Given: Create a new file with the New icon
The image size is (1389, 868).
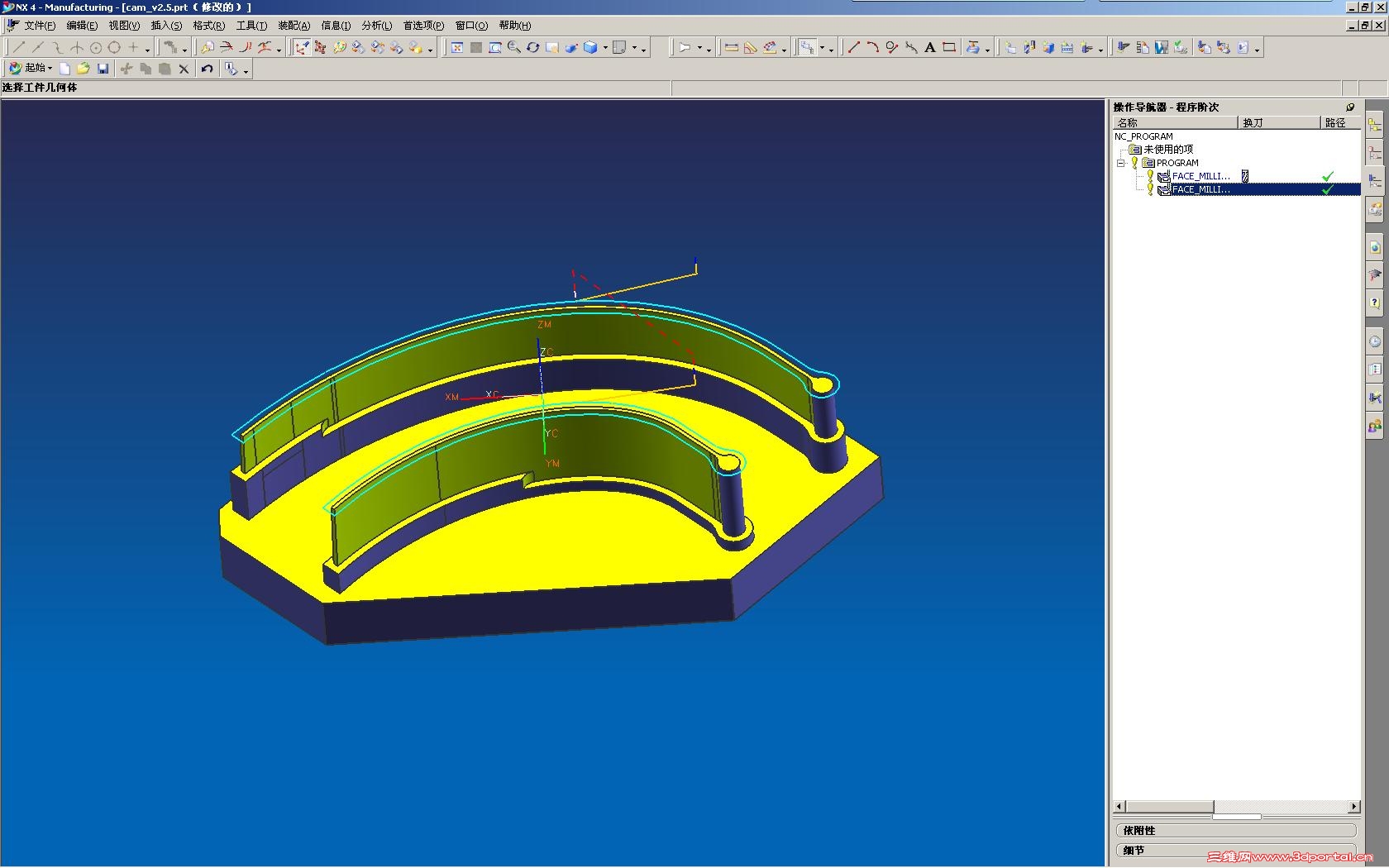Looking at the screenshot, I should (64, 69).
